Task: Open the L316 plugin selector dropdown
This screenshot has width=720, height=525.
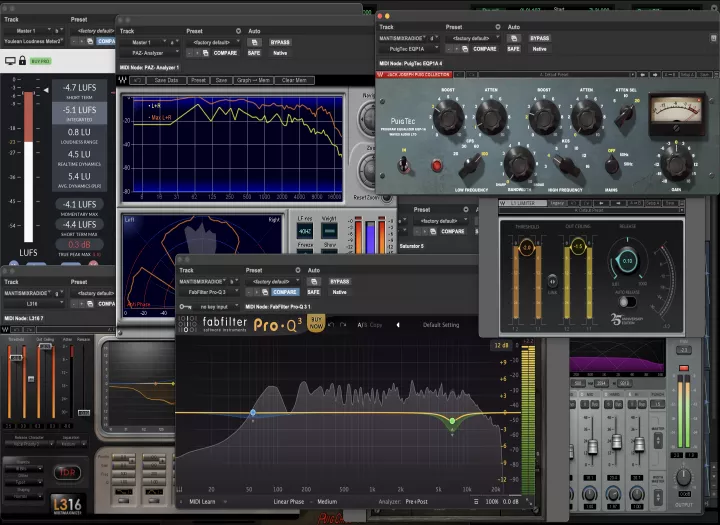Action: 34,304
